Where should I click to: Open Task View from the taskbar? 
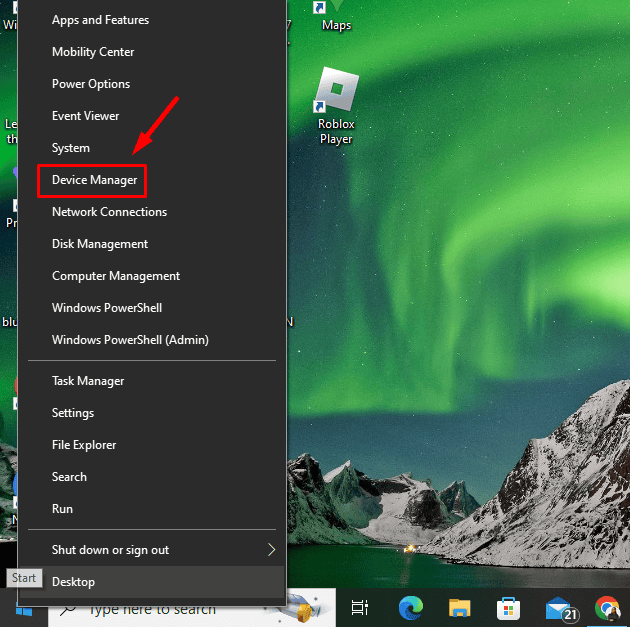click(x=360, y=608)
